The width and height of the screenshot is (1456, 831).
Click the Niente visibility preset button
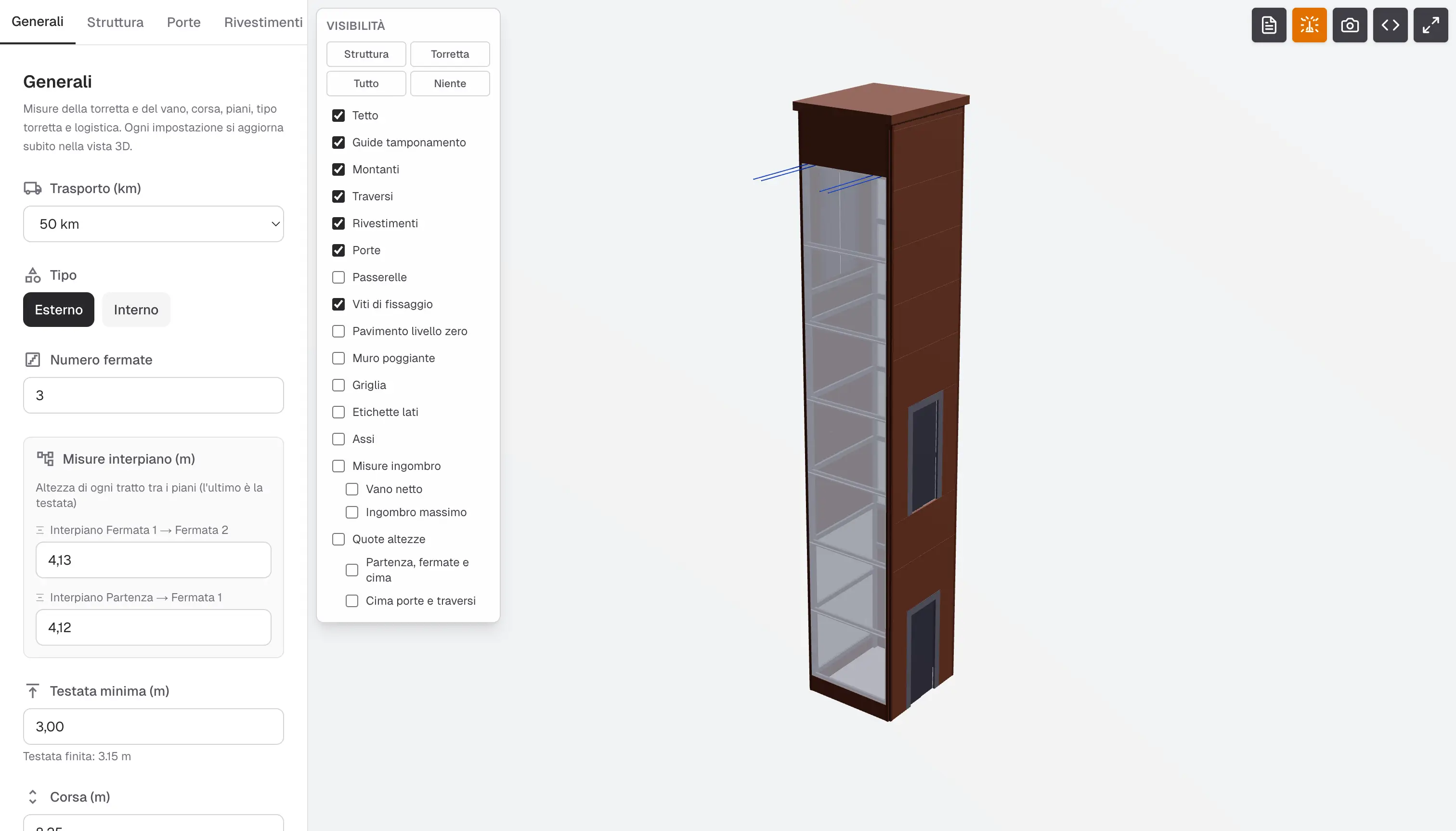coord(450,83)
